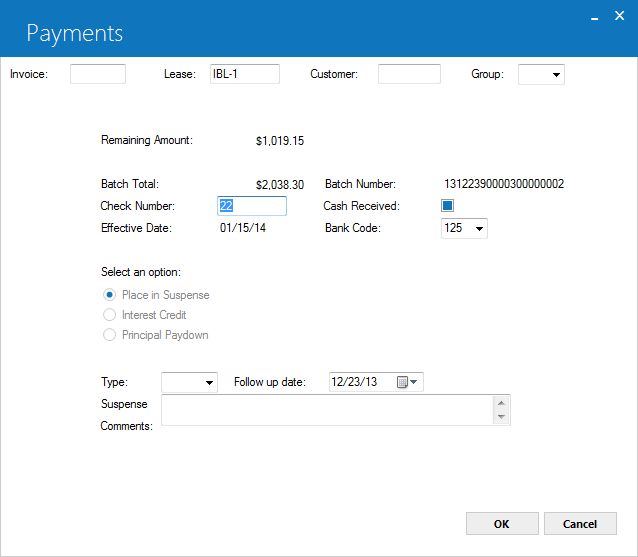Image resolution: width=638 pixels, height=557 pixels.
Task: Minimize the Payments window
Action: (x=594, y=17)
